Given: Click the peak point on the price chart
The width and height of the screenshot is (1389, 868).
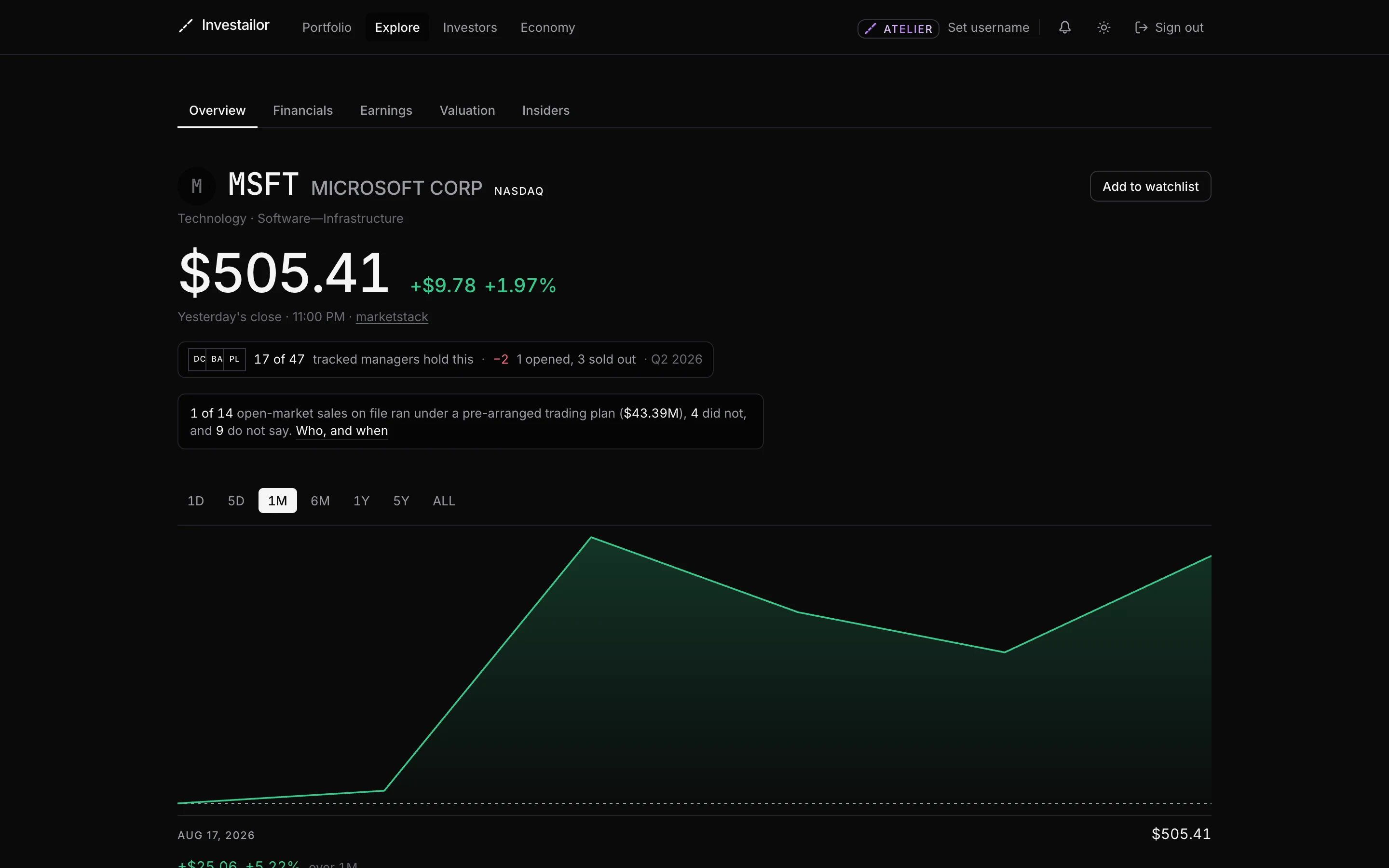Looking at the screenshot, I should point(591,537).
